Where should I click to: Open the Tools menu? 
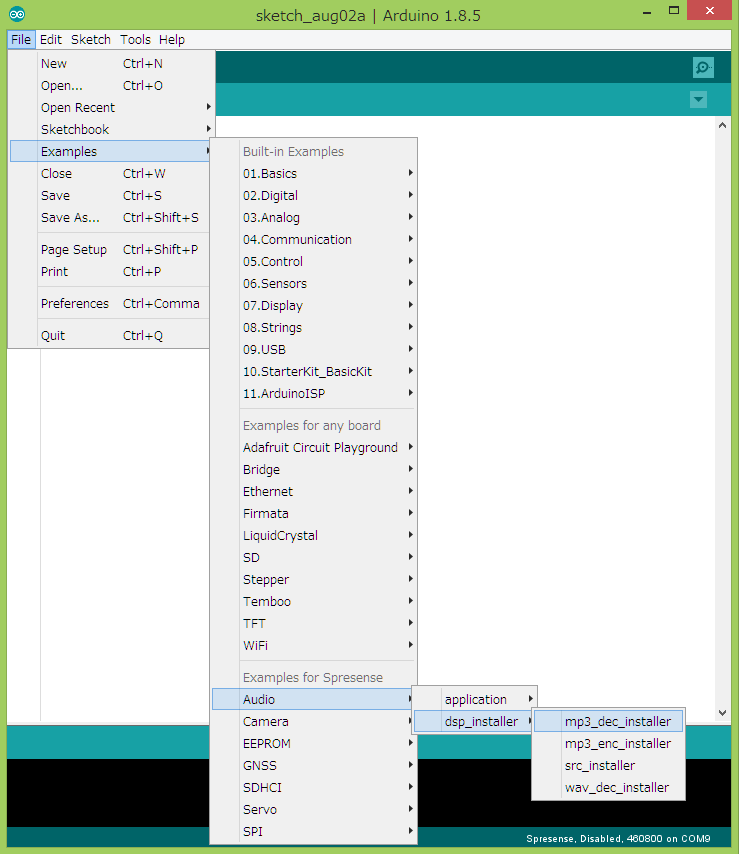[x=135, y=39]
